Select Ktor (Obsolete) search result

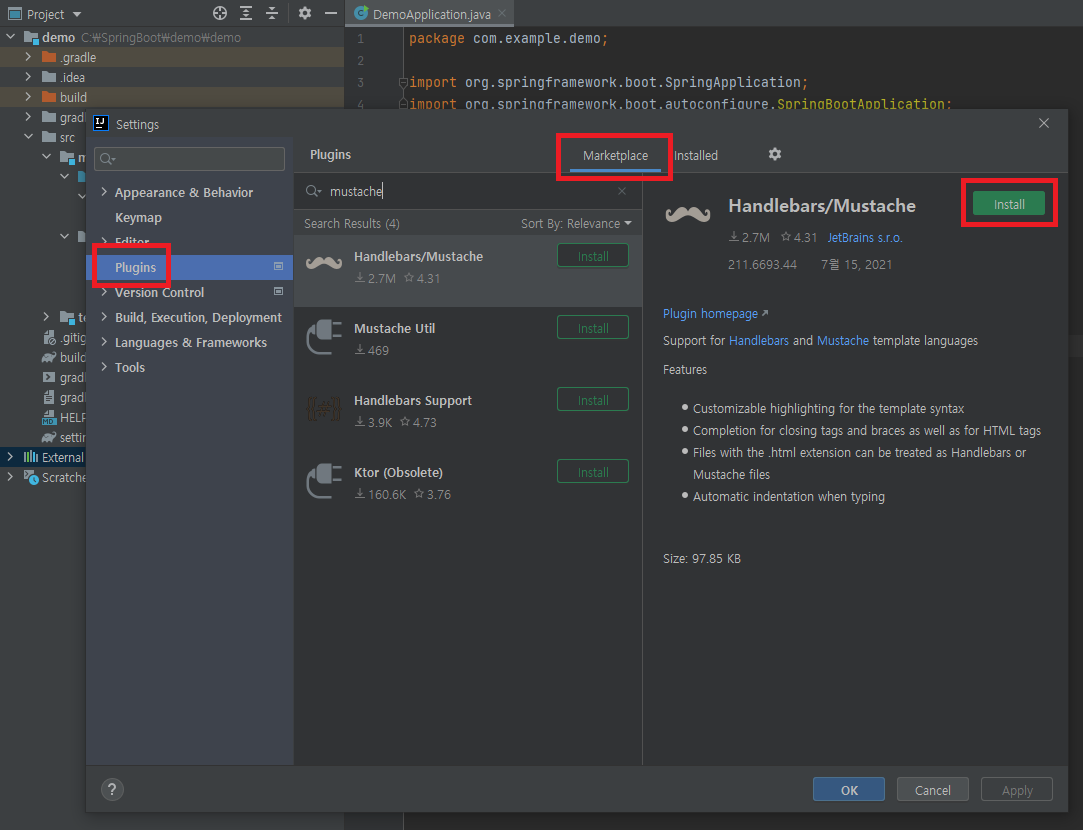(x=468, y=486)
